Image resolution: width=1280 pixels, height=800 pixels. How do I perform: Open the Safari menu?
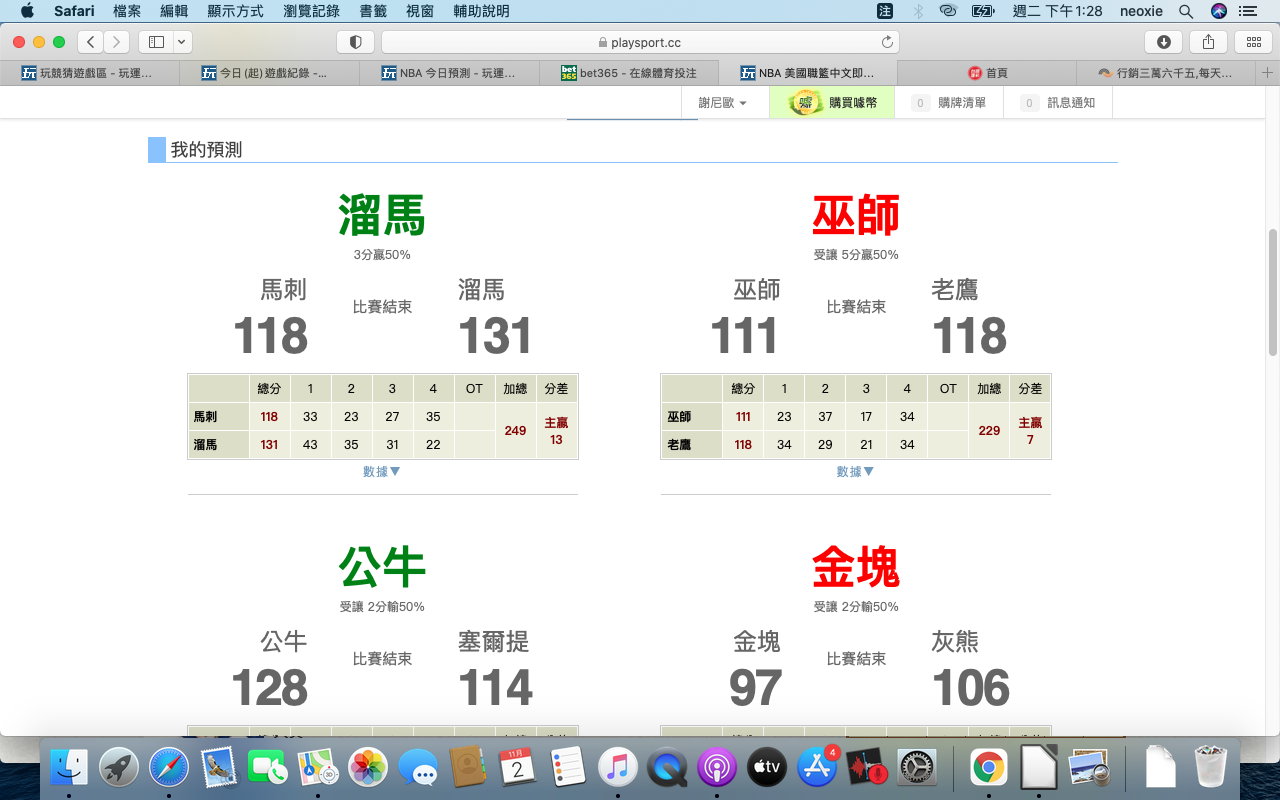tap(74, 11)
